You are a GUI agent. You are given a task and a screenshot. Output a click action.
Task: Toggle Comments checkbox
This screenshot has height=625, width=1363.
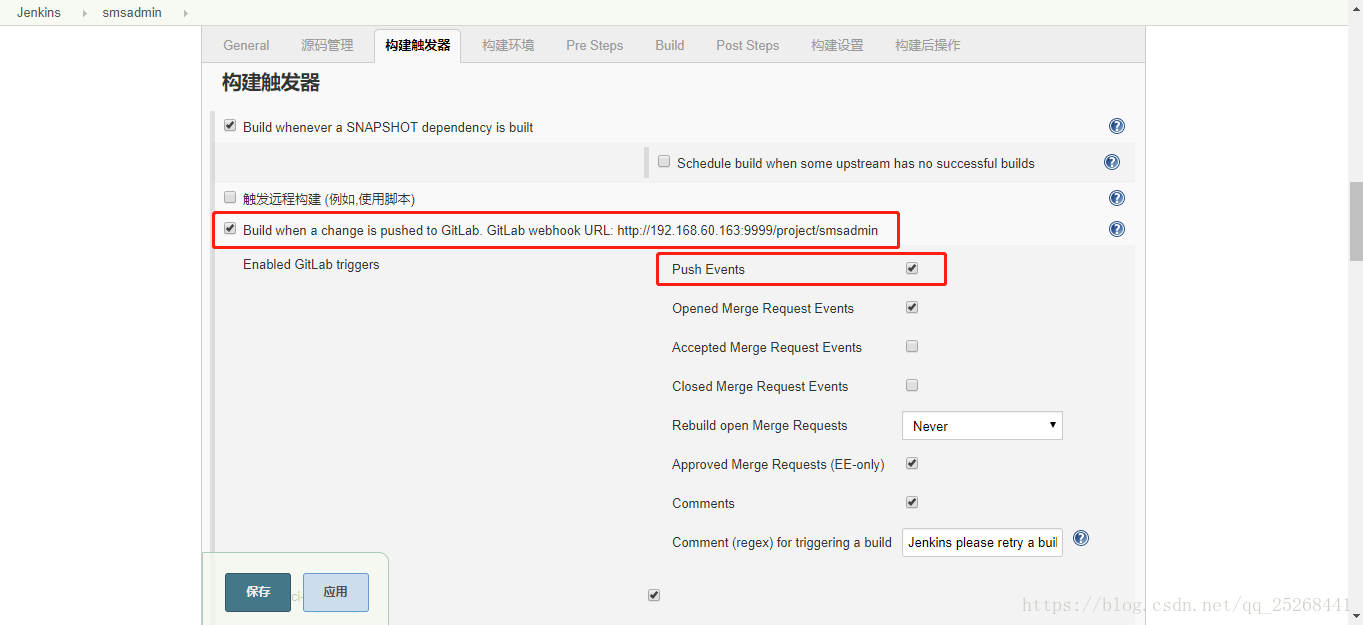click(912, 502)
